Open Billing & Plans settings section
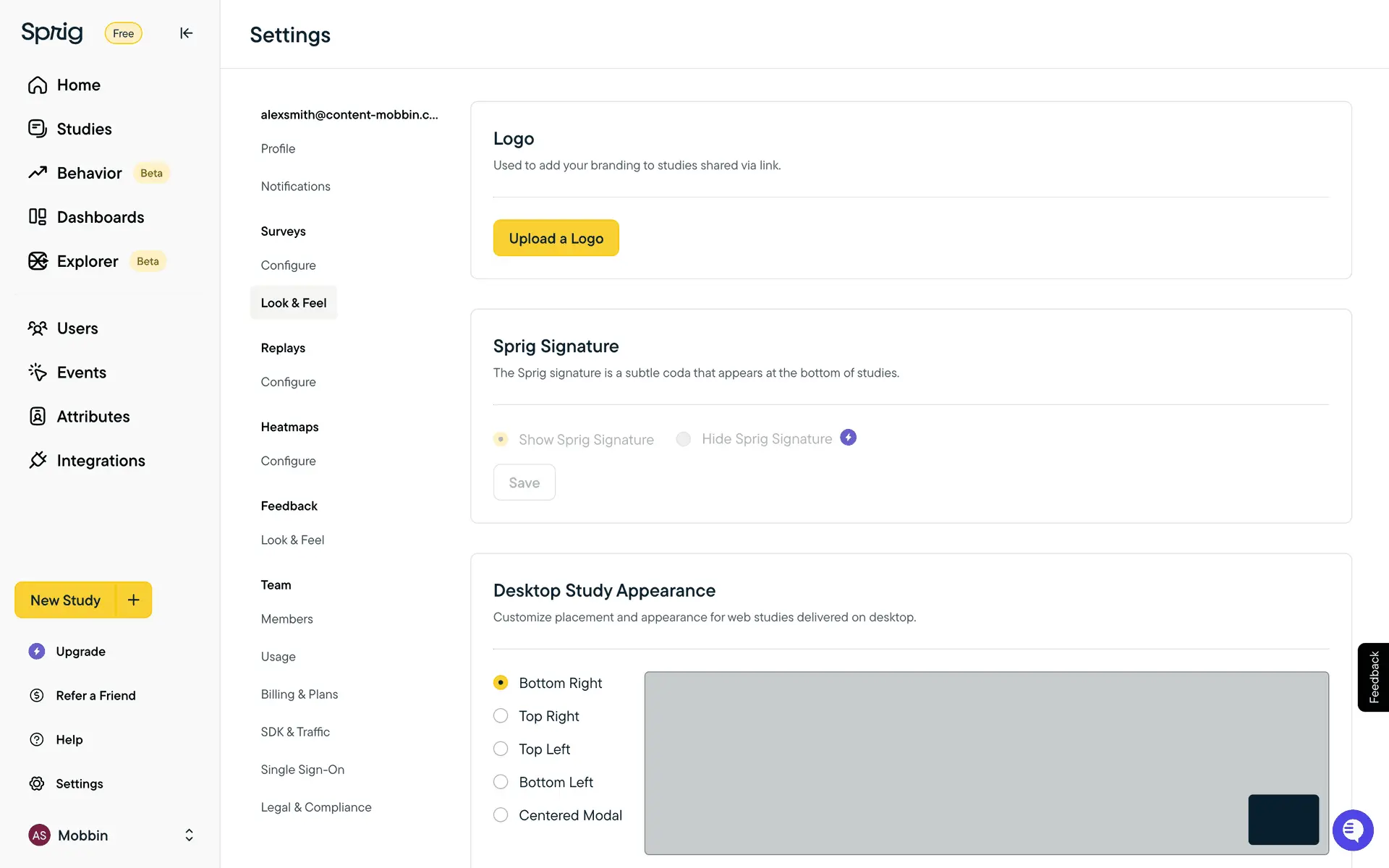Image resolution: width=1389 pixels, height=868 pixels. coord(299,694)
